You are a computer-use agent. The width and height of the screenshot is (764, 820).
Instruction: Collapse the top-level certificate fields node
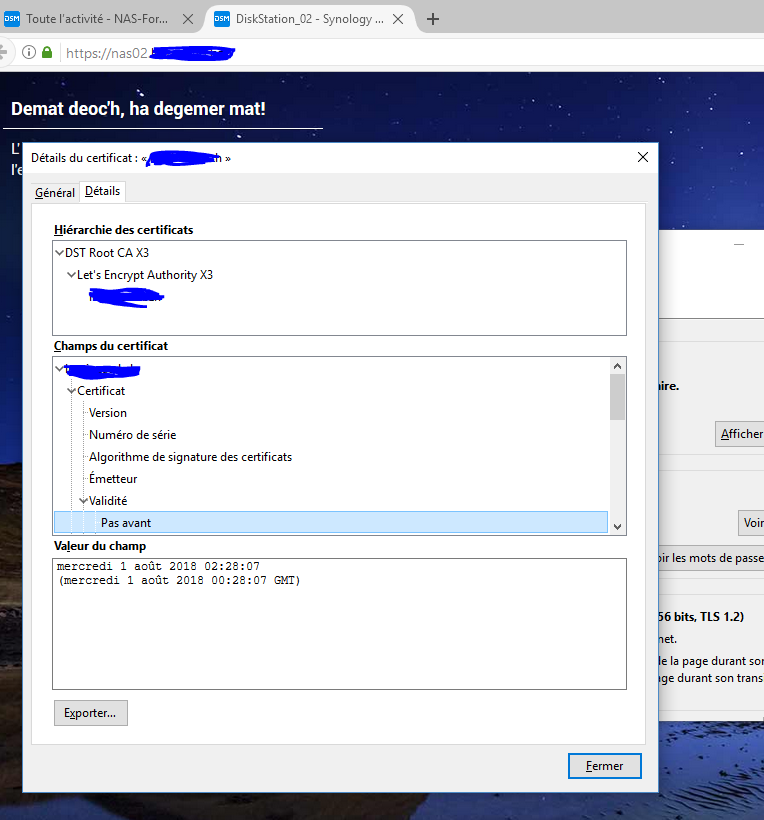59,369
